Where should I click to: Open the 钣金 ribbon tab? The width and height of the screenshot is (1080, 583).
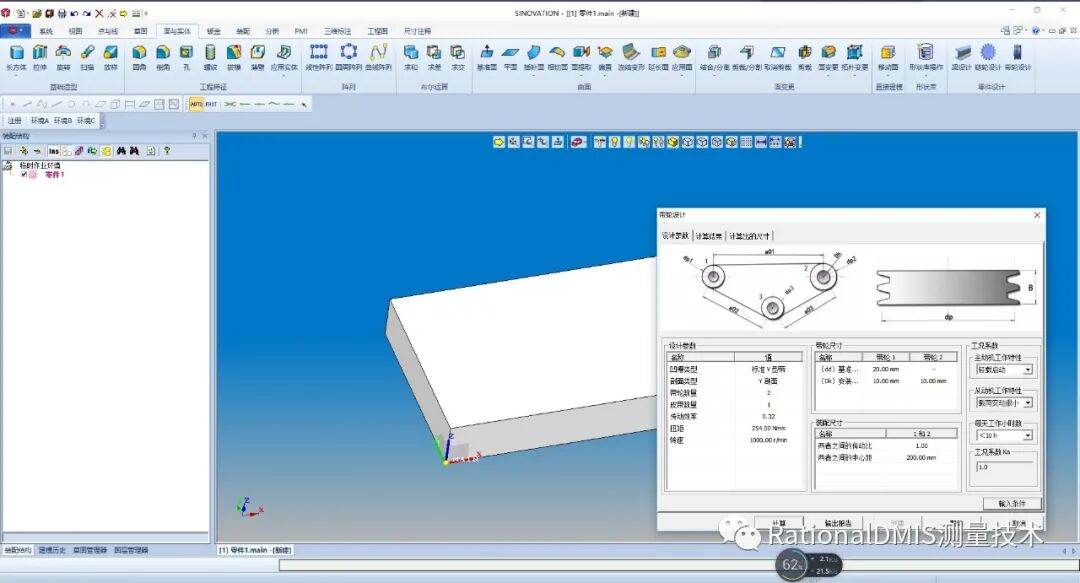coord(214,31)
